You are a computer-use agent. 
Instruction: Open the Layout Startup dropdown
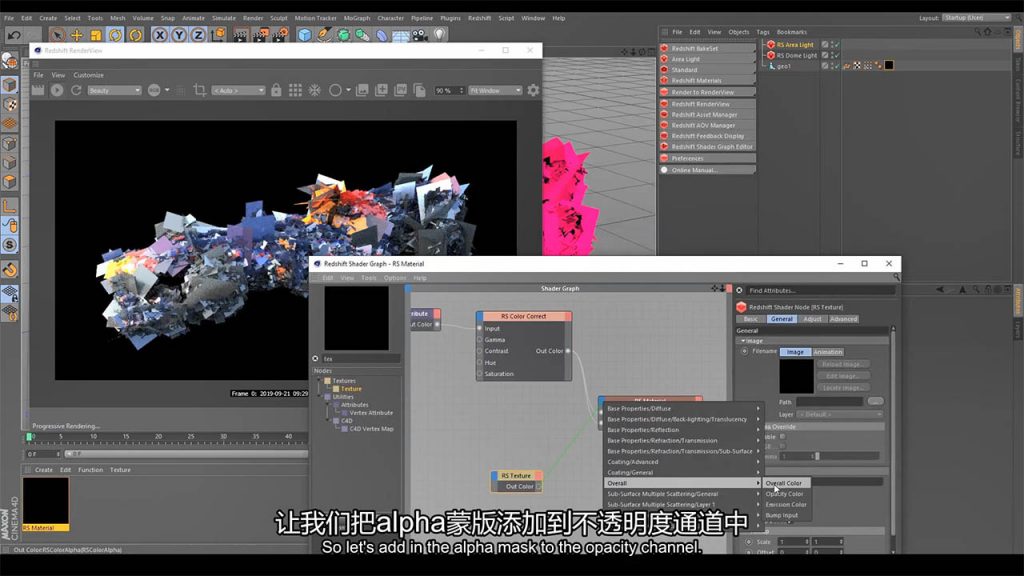978,18
